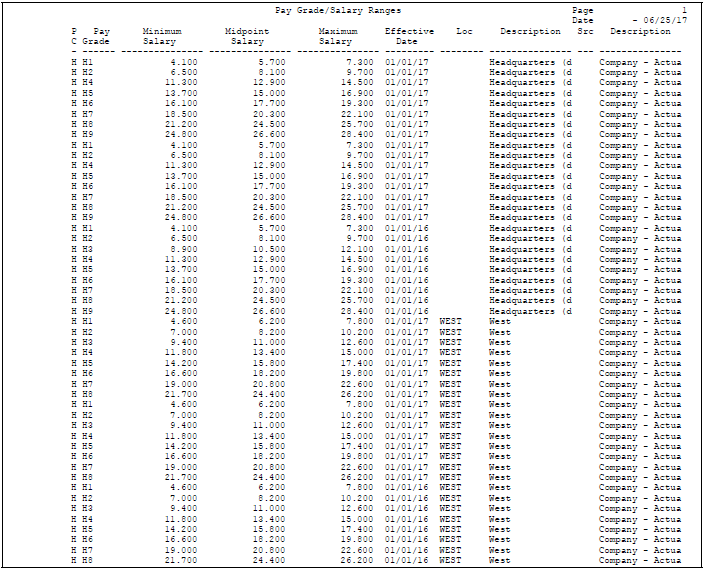
Task: Click the report title Pay Grade/Salary Ranges
Action: click(x=338, y=10)
